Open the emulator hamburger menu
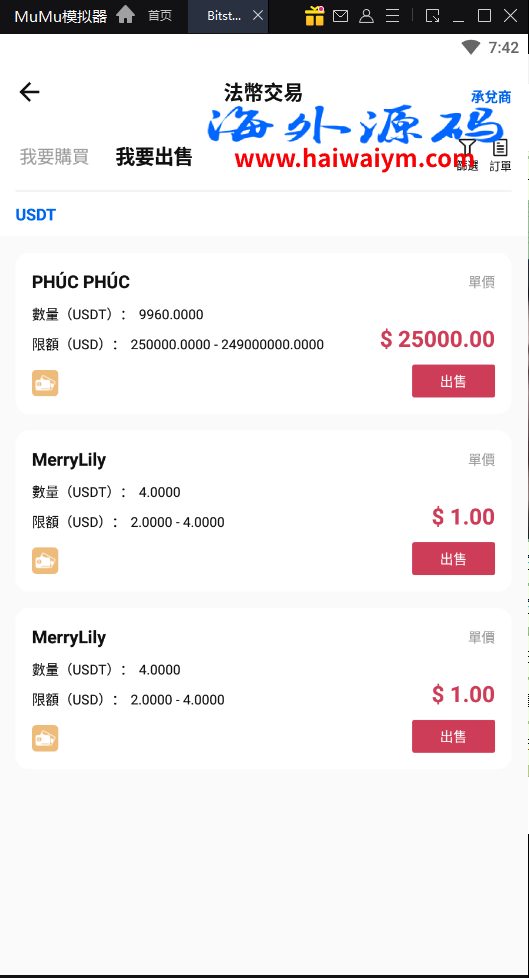This screenshot has width=529, height=978. 392,16
